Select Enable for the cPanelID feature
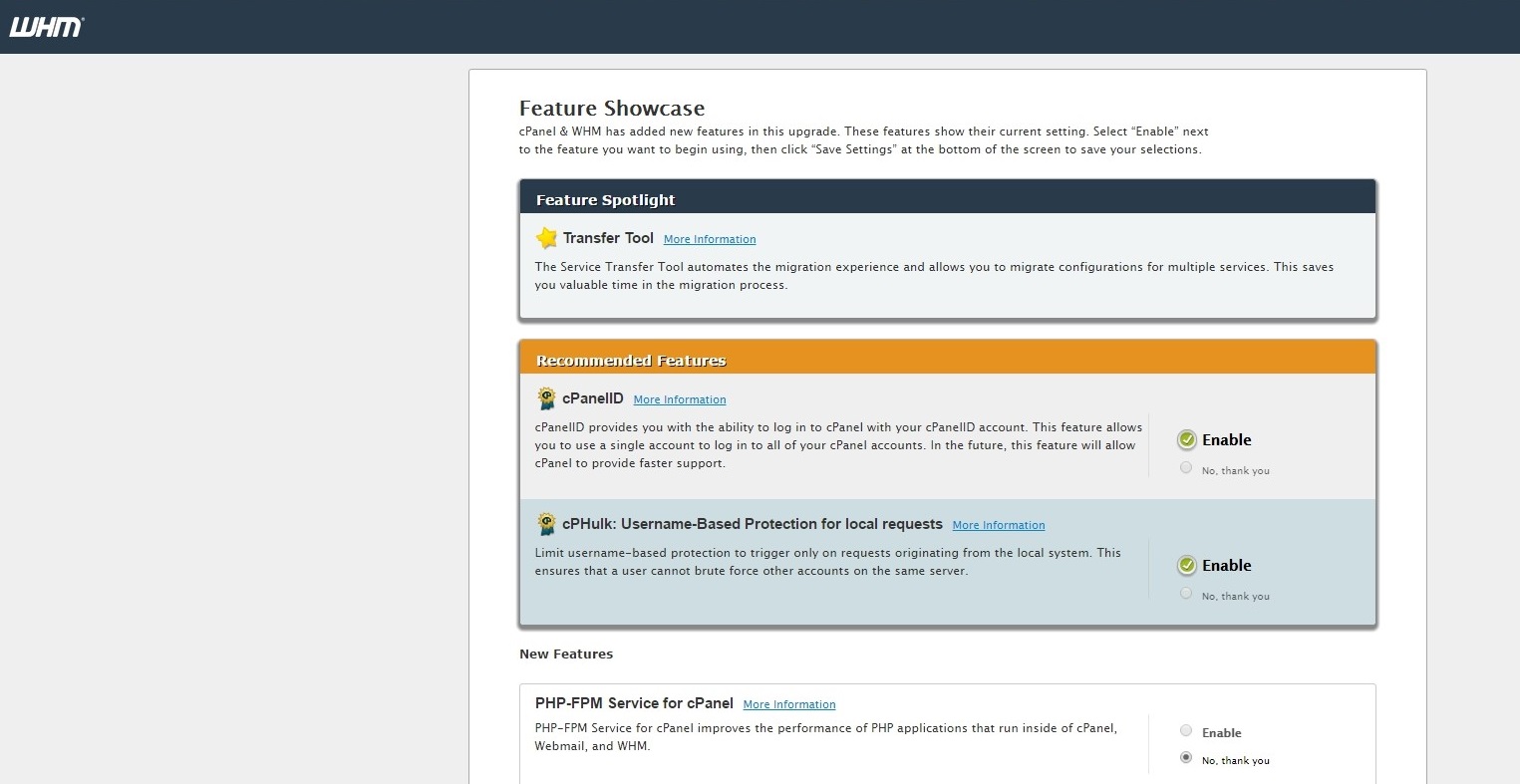Viewport: 1520px width, 784px height. click(x=1186, y=439)
